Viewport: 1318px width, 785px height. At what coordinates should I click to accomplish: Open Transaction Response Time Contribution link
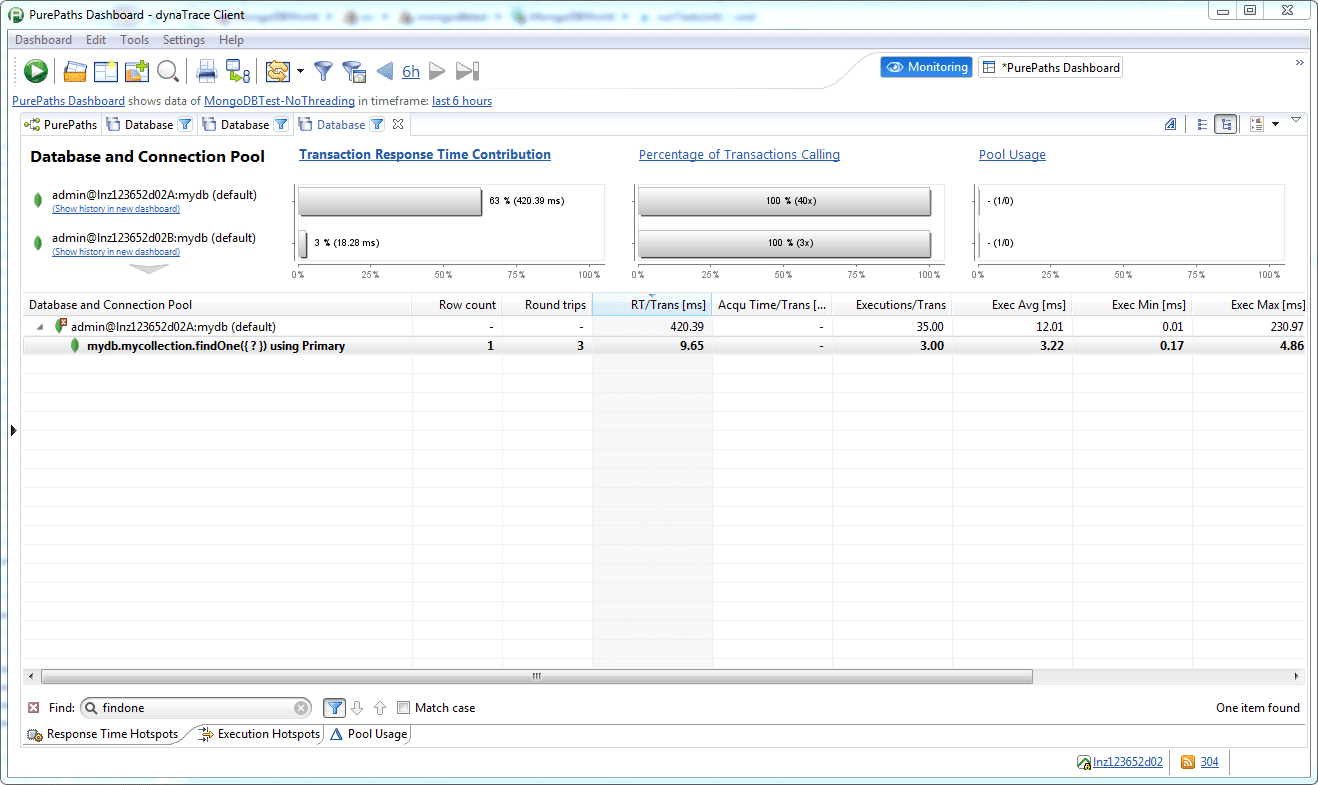(x=425, y=155)
